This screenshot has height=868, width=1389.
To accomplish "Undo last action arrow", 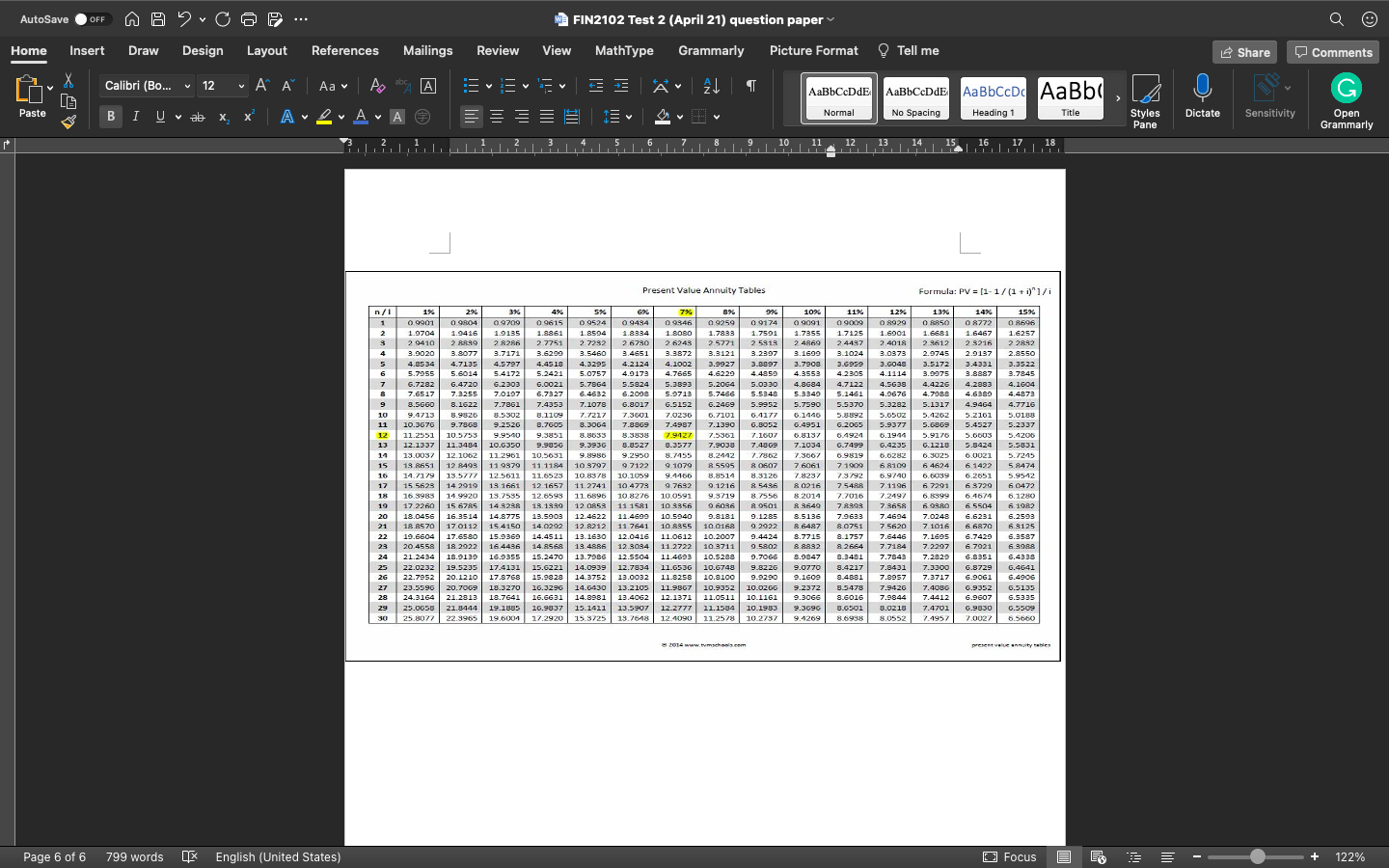I will tap(184, 19).
